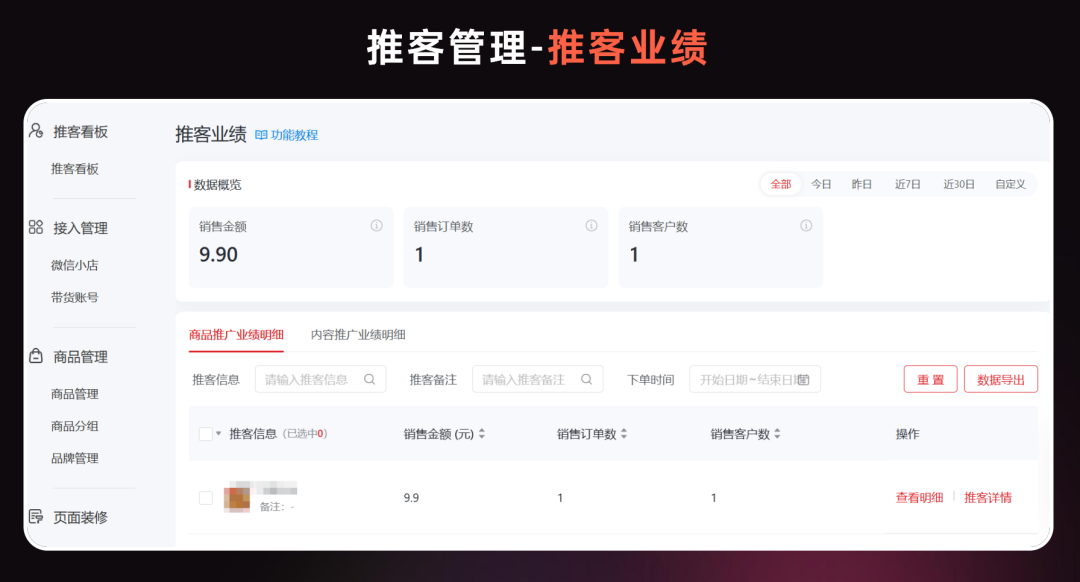Select the 今日 time filter
Screen dimensions: 1080x582
820,184
